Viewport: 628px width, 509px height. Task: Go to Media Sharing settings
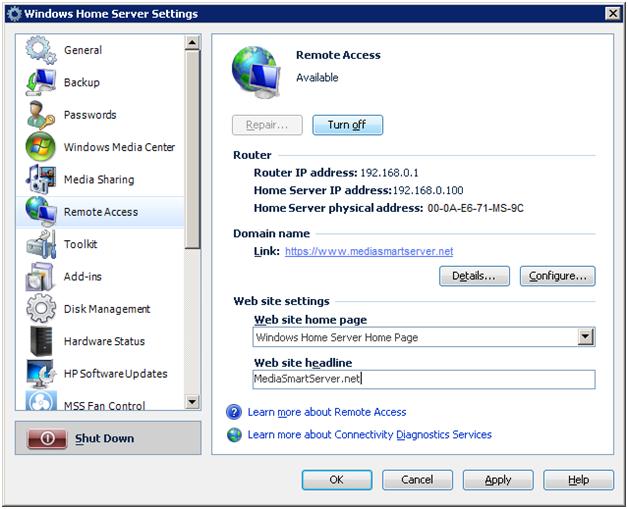pos(99,179)
